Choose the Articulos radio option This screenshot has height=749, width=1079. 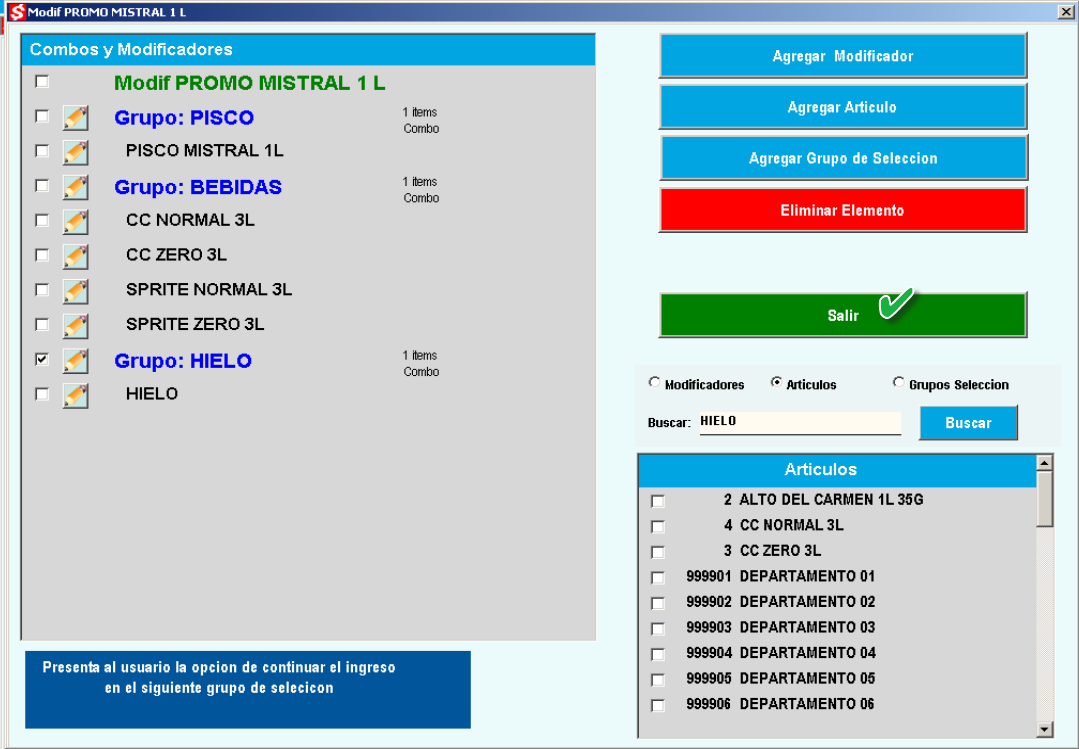(776, 382)
